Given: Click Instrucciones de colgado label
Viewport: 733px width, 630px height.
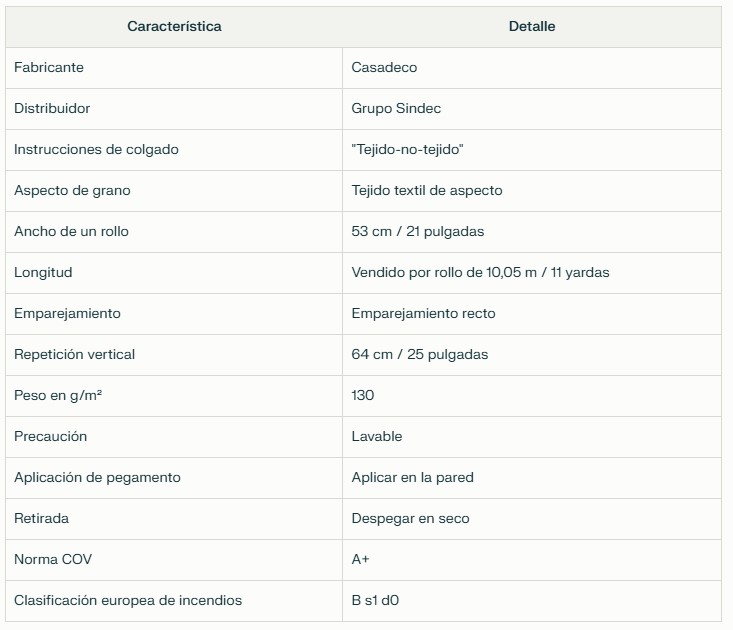Looking at the screenshot, I should click(96, 150).
